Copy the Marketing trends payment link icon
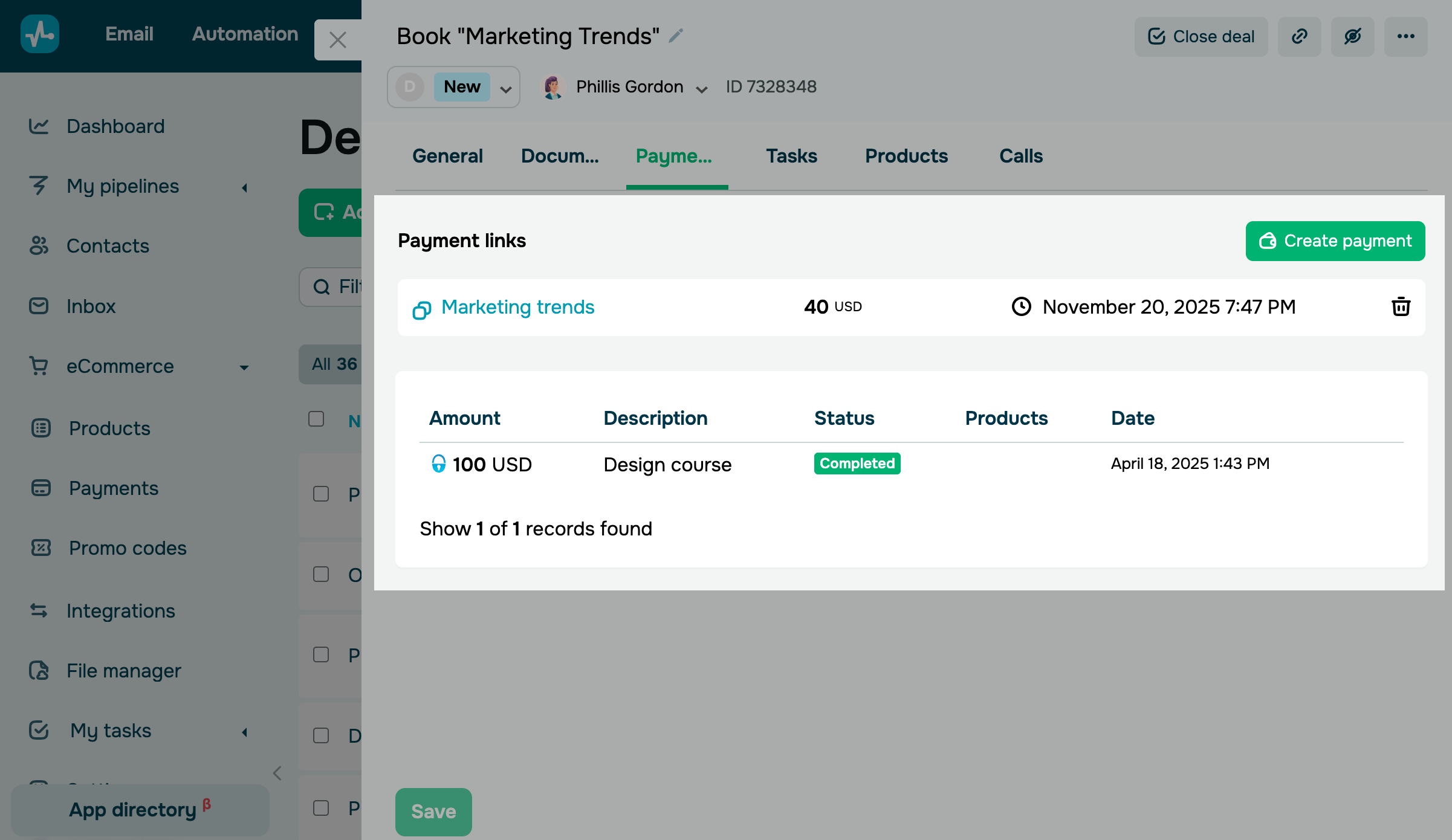 [x=421, y=309]
